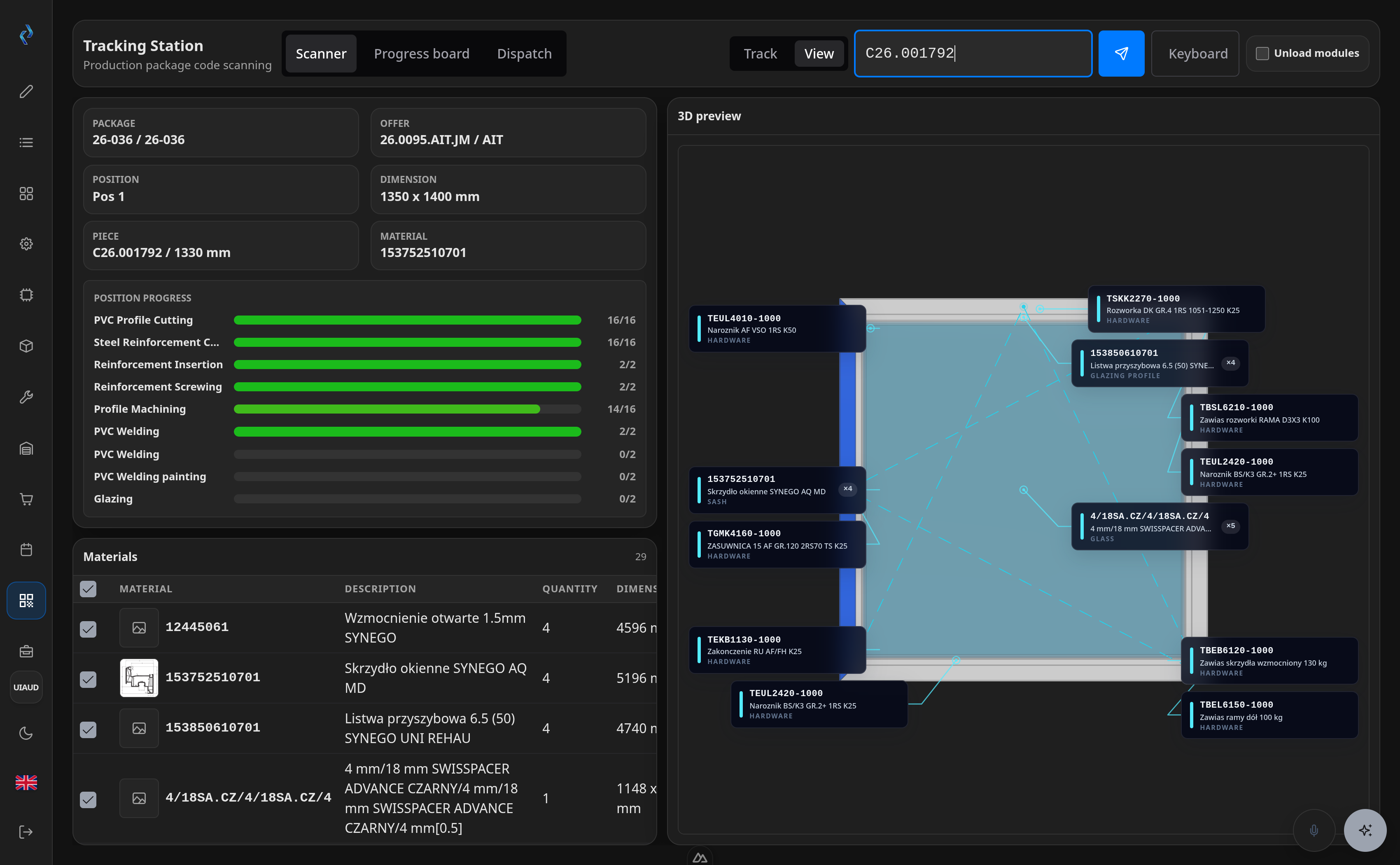Switch to View mode
The height and width of the screenshot is (865, 1400).
coord(819,53)
